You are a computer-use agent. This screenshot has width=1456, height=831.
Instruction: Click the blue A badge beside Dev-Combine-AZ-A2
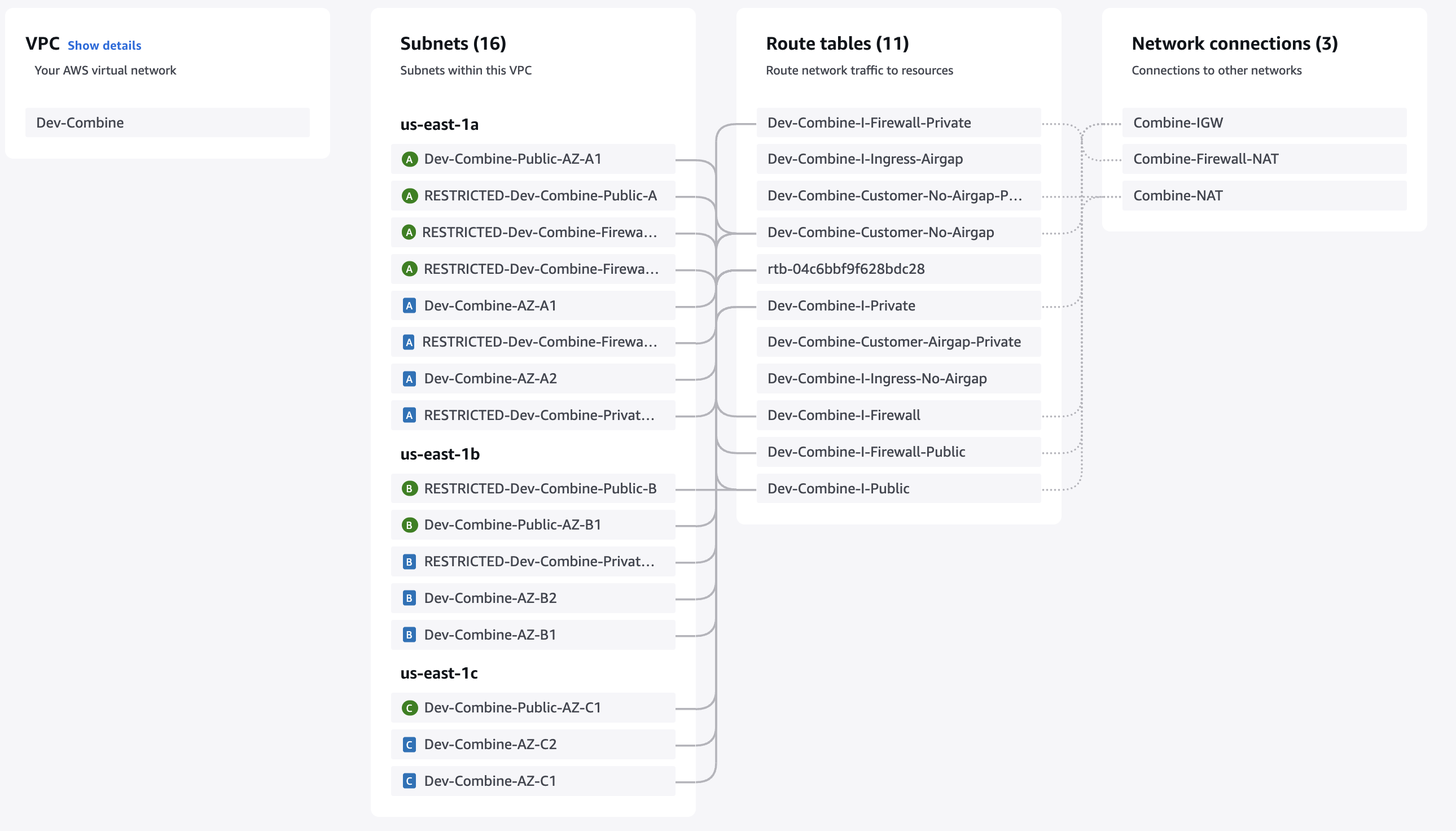click(x=409, y=378)
